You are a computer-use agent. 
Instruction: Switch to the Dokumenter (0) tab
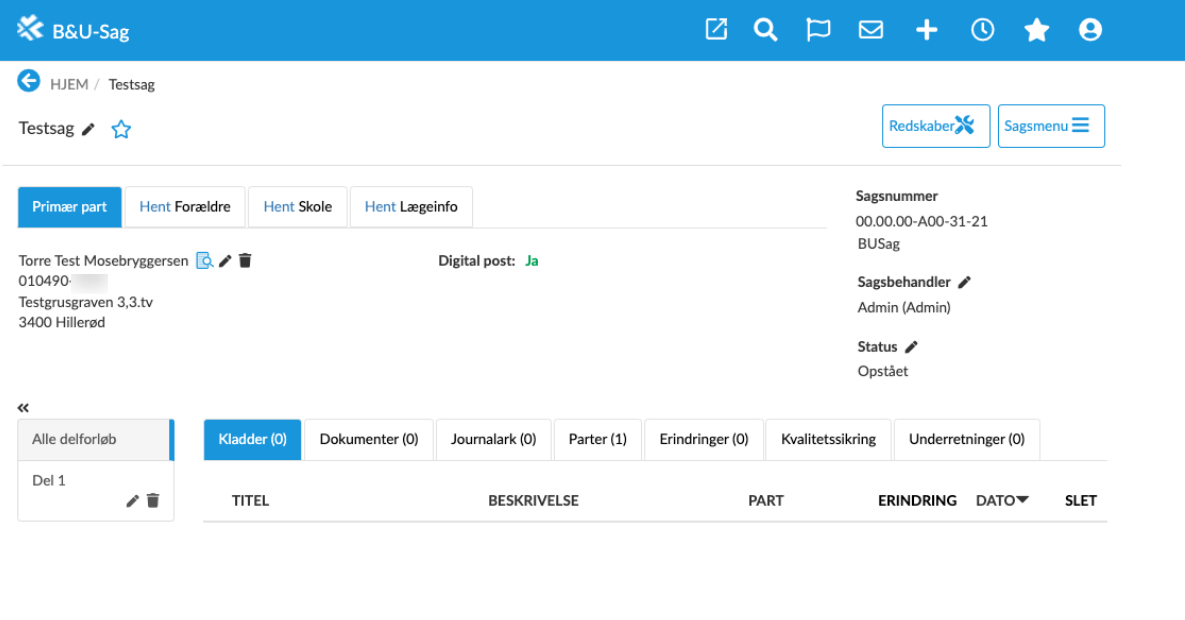pyautogui.click(x=368, y=439)
